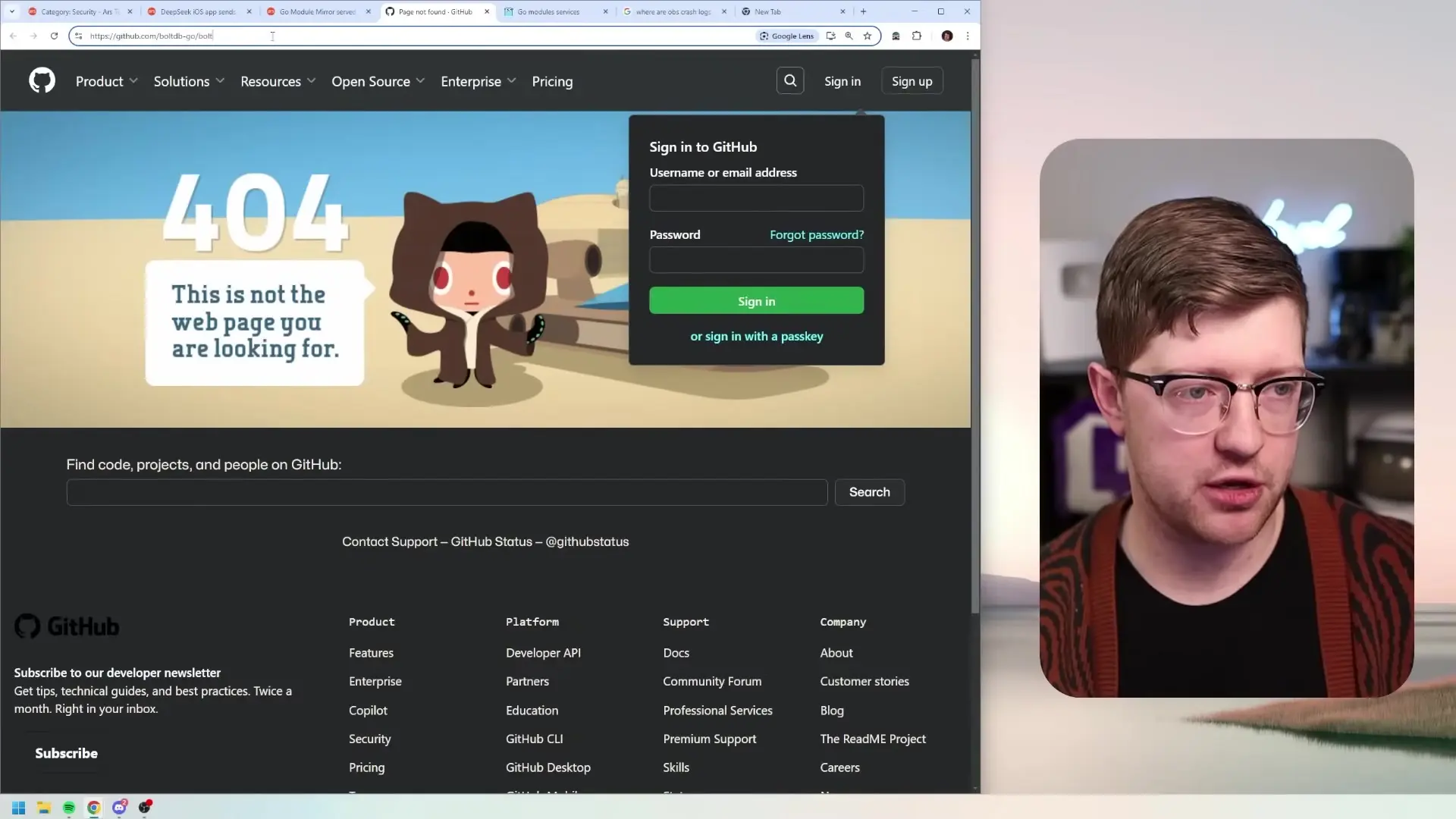Image resolution: width=1456 pixels, height=819 pixels.
Task: Expand the Enterprise dropdown menu
Action: [x=478, y=81]
